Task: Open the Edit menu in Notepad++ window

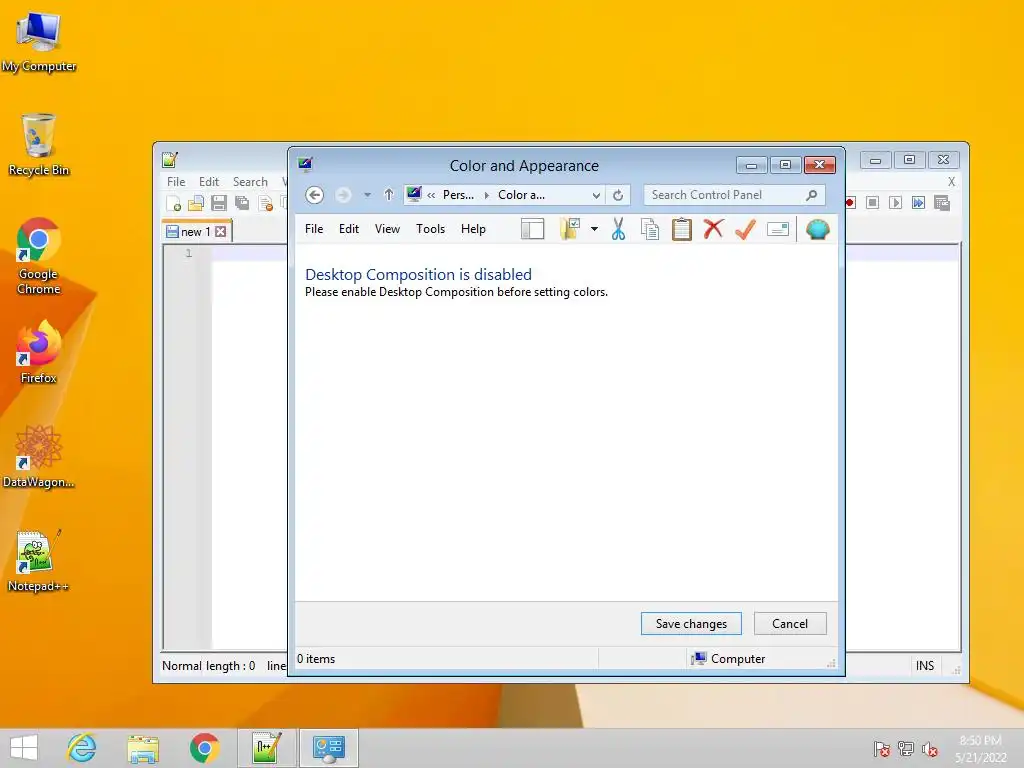Action: click(x=209, y=182)
